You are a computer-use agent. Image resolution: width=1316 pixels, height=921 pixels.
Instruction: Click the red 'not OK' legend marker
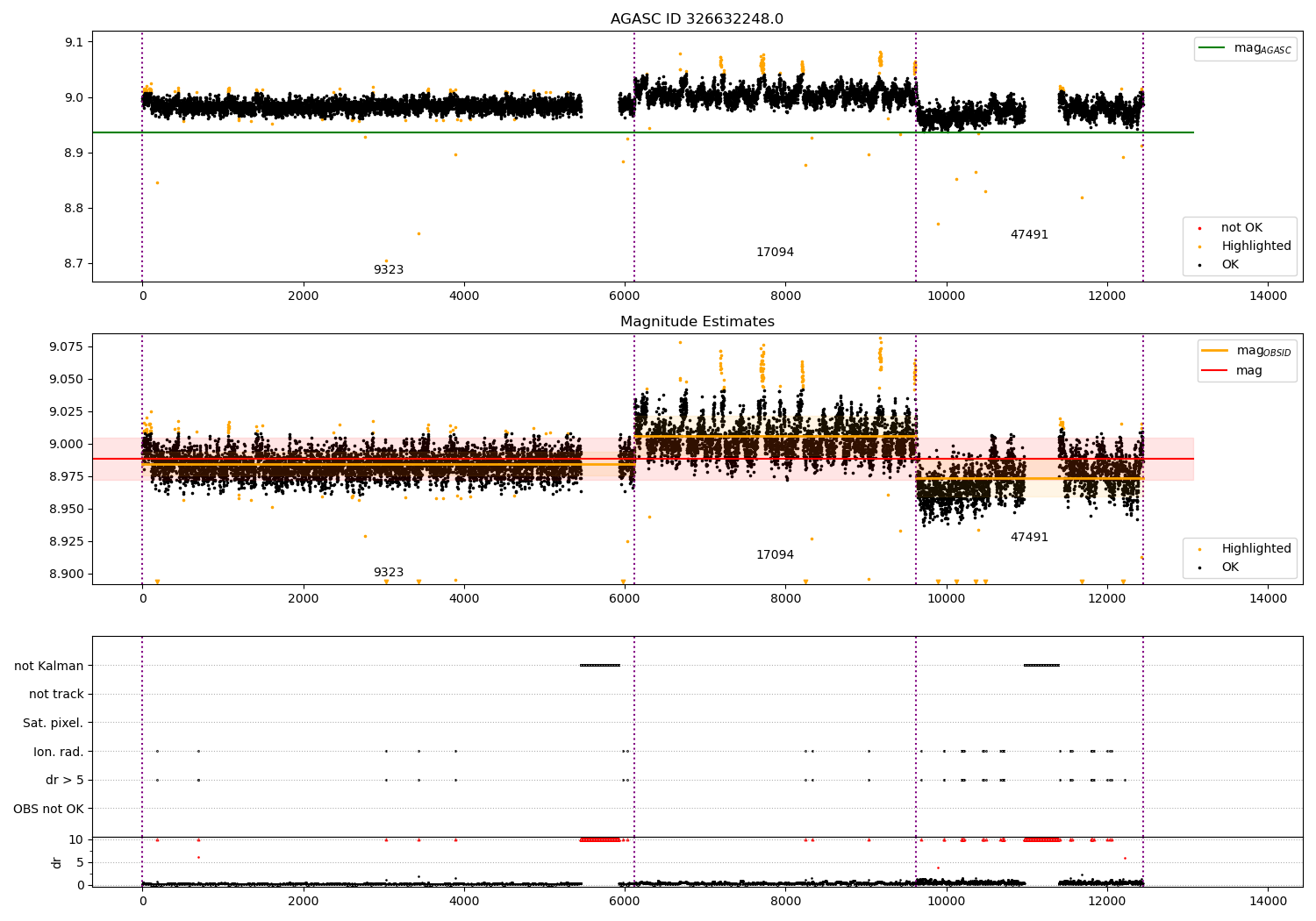click(1199, 228)
